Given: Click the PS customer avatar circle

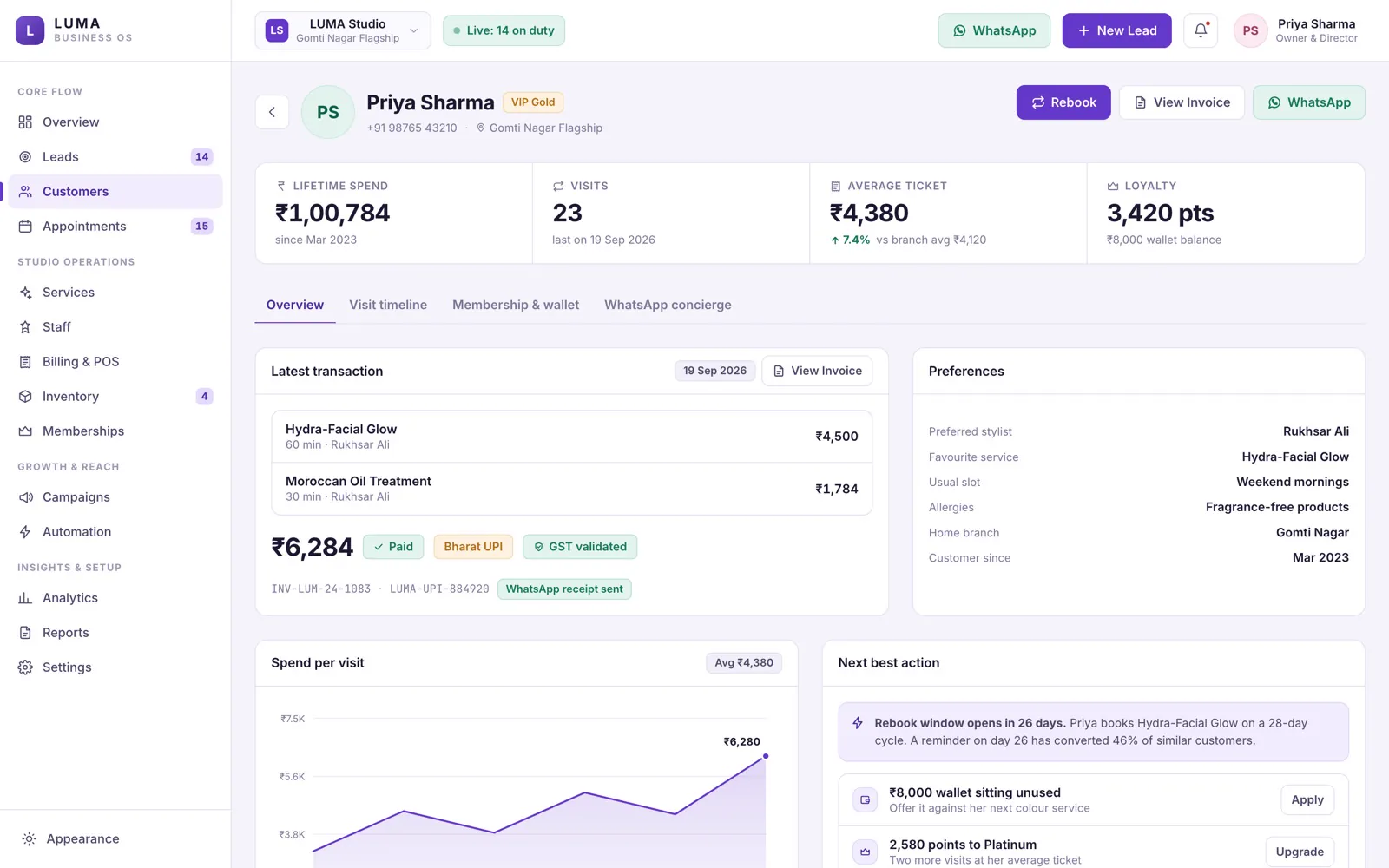Looking at the screenshot, I should click(328, 112).
